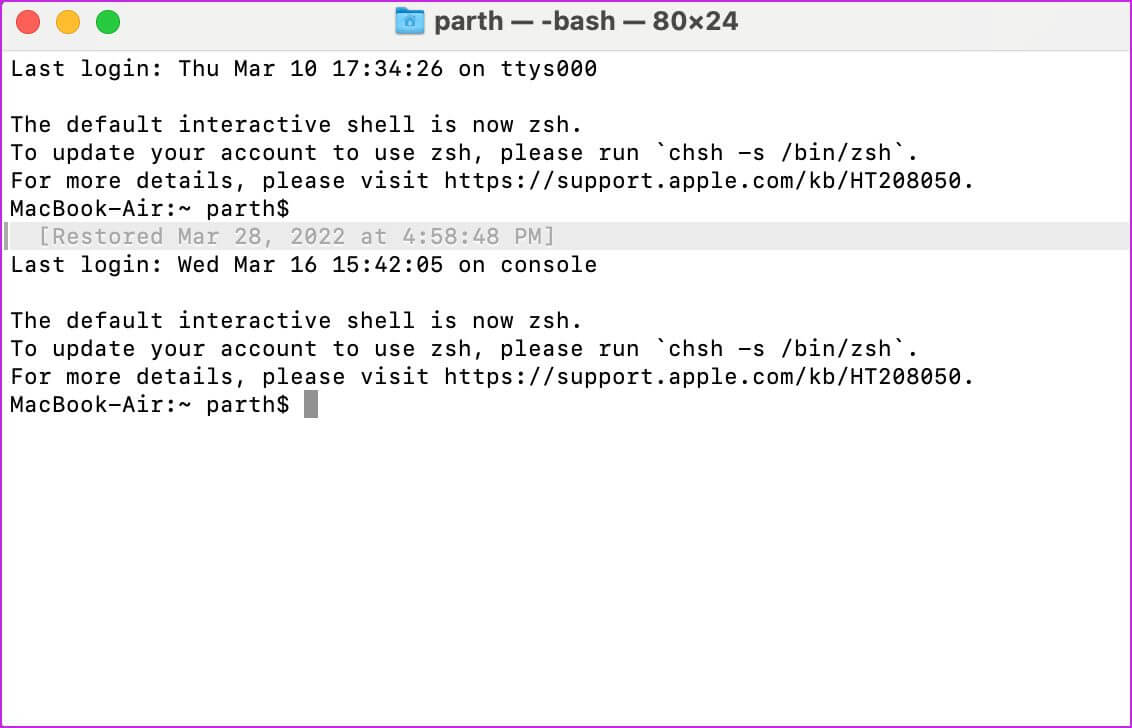This screenshot has width=1132, height=728.
Task: Open the second support.apple.com HT208050 link
Action: pyautogui.click(x=708, y=377)
